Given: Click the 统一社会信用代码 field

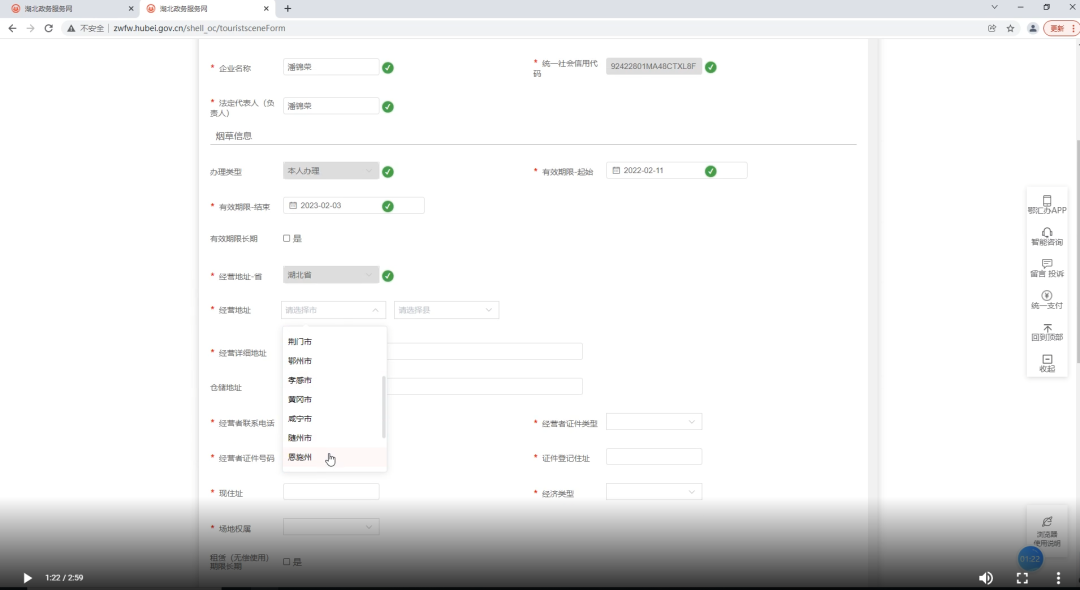Looking at the screenshot, I should coord(654,66).
